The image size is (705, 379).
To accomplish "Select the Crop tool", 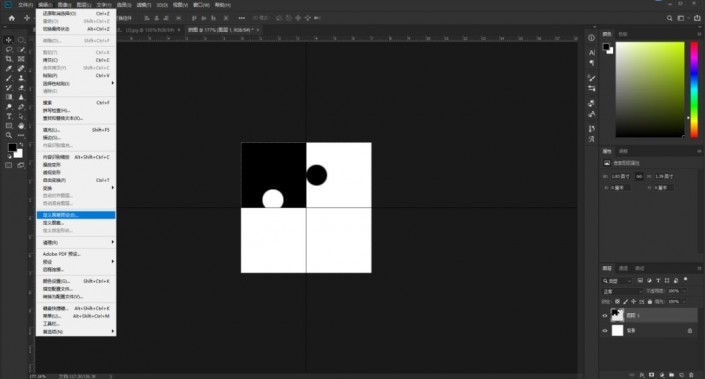I will 9,59.
